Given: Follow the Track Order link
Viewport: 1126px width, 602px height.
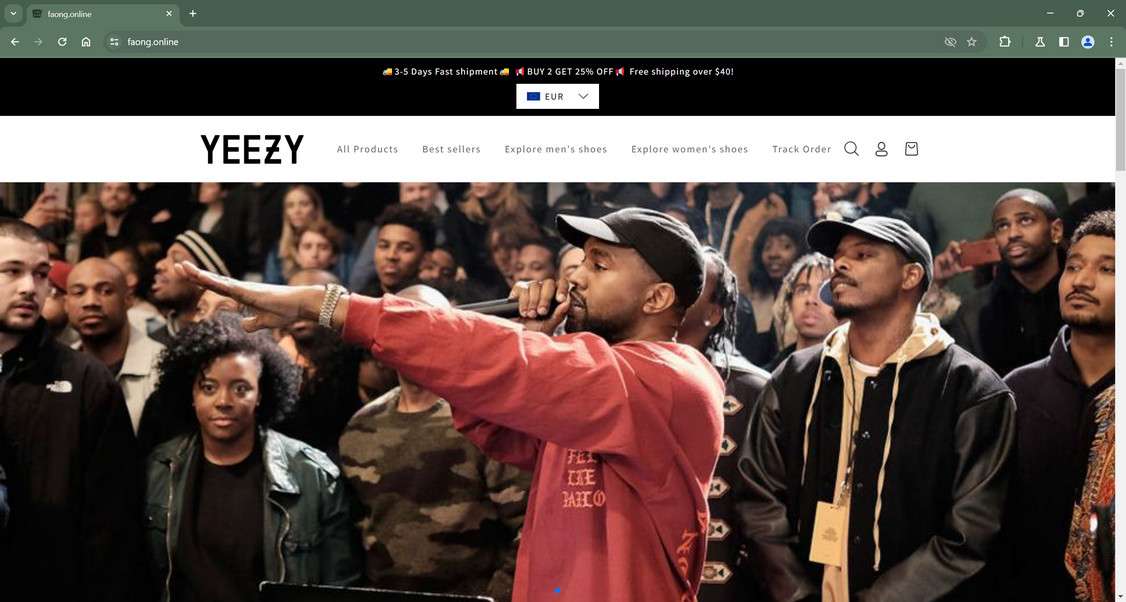Looking at the screenshot, I should pyautogui.click(x=801, y=149).
